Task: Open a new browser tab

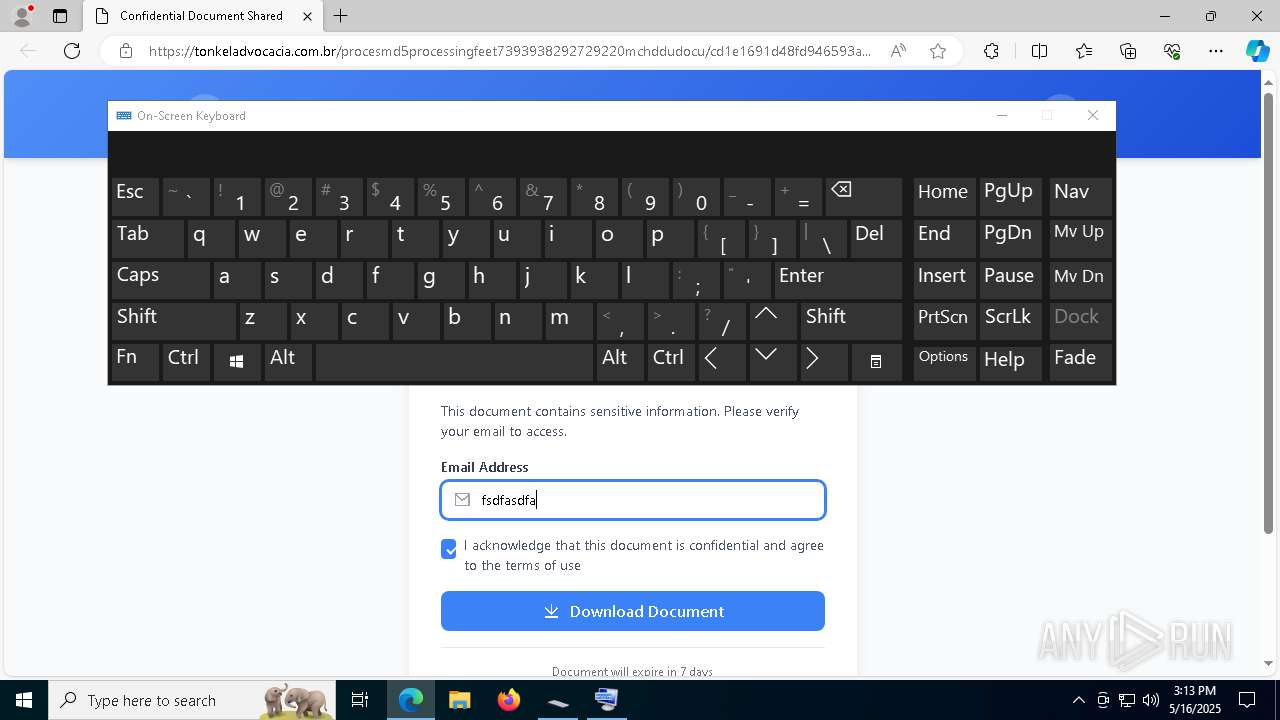Action: pyautogui.click(x=341, y=16)
